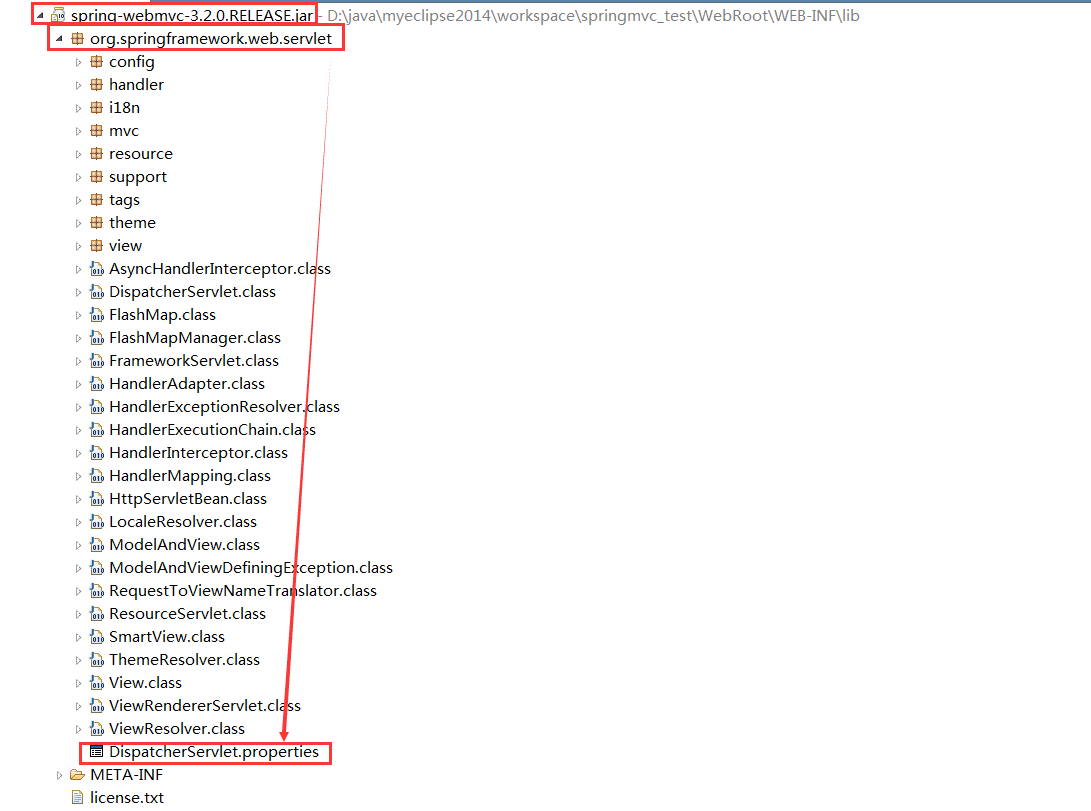Select the theme package label
The image size is (1091, 811).
(x=132, y=223)
